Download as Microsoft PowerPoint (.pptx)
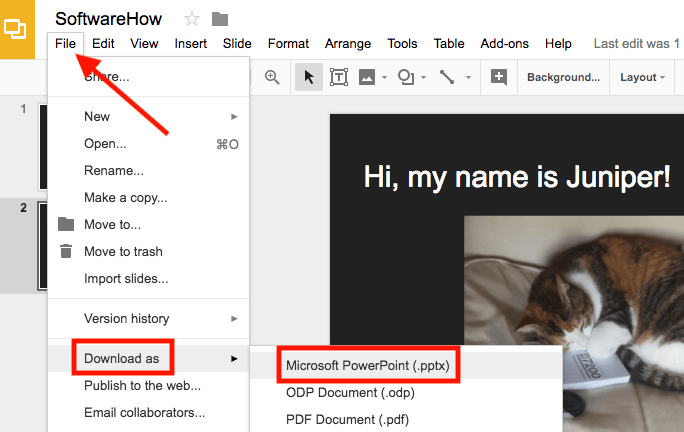684x432 pixels. coord(406,365)
